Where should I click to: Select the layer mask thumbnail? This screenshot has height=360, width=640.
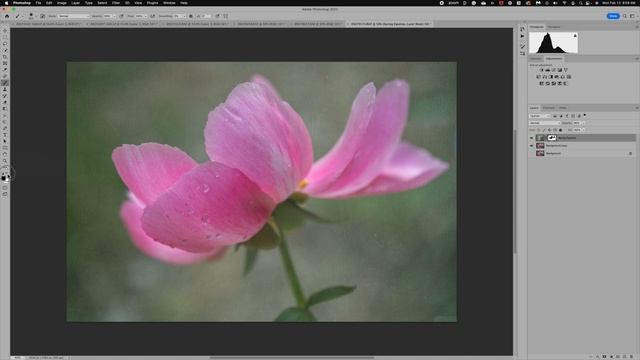552,138
